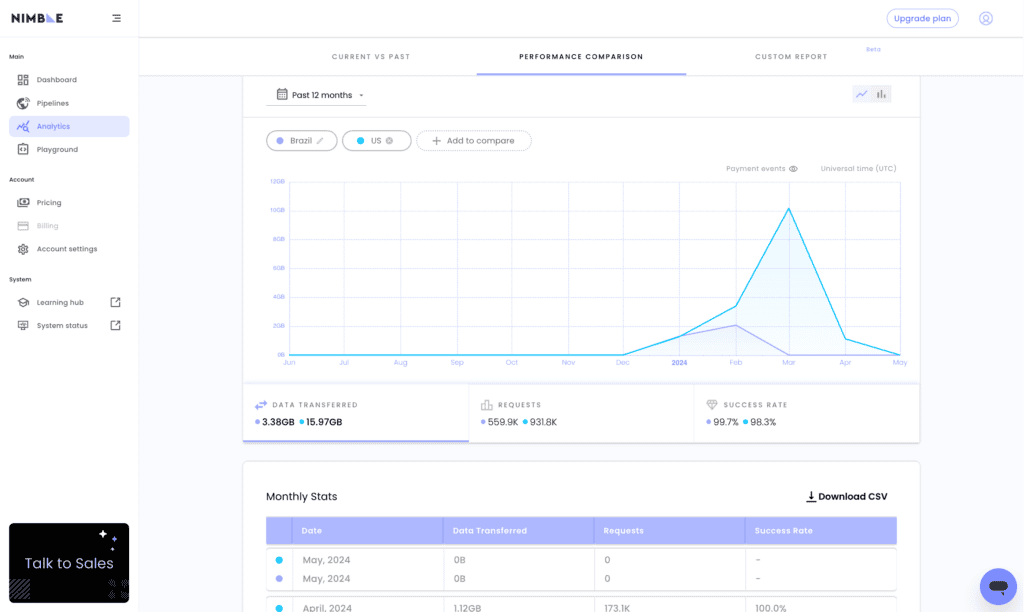Image resolution: width=1024 pixels, height=612 pixels.
Task: Select Performance Comparison tab
Action: point(581,57)
